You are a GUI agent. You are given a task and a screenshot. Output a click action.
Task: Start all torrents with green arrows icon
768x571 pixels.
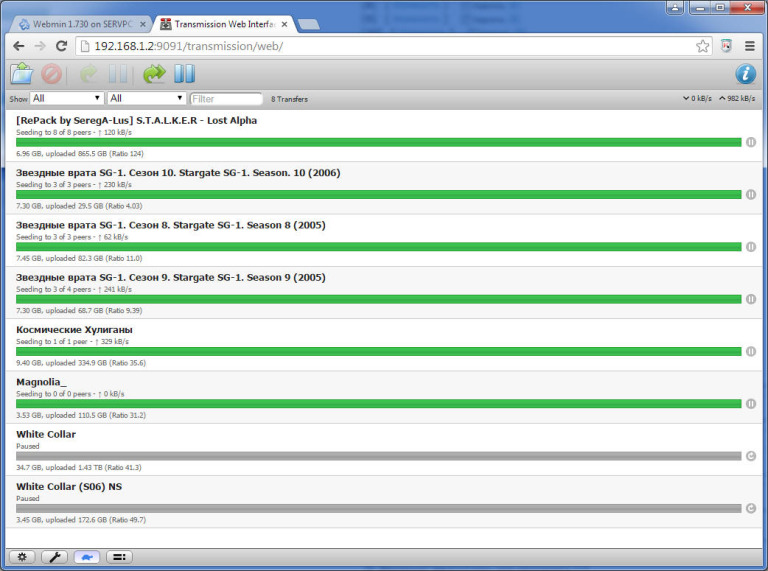(154, 74)
